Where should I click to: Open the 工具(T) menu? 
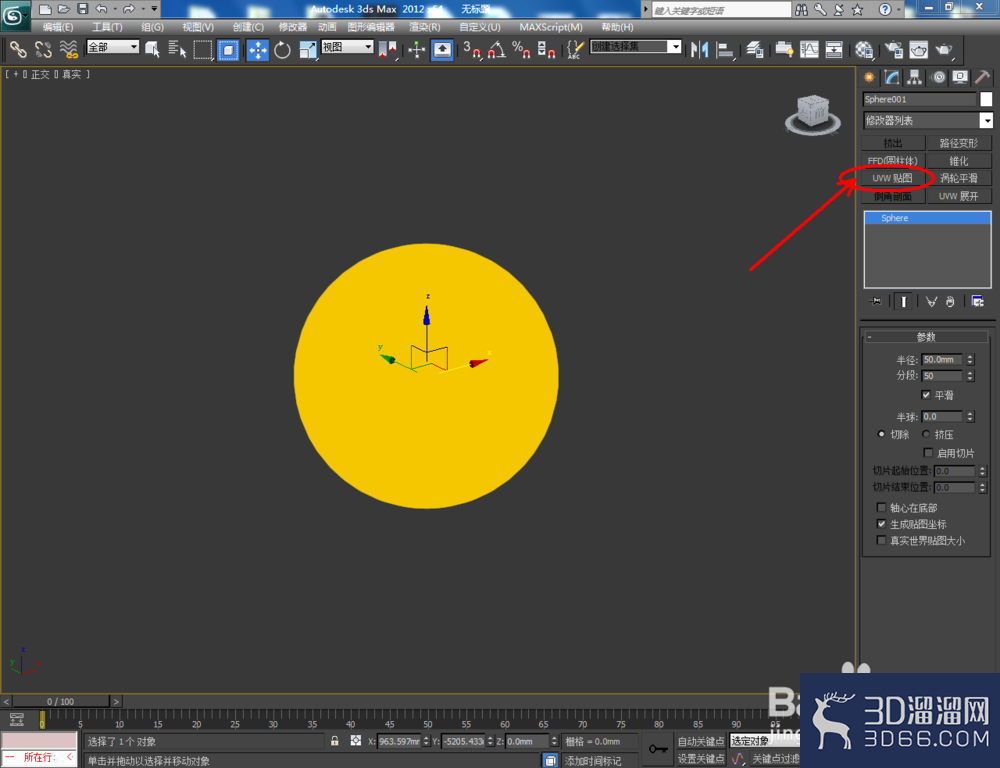pyautogui.click(x=107, y=27)
